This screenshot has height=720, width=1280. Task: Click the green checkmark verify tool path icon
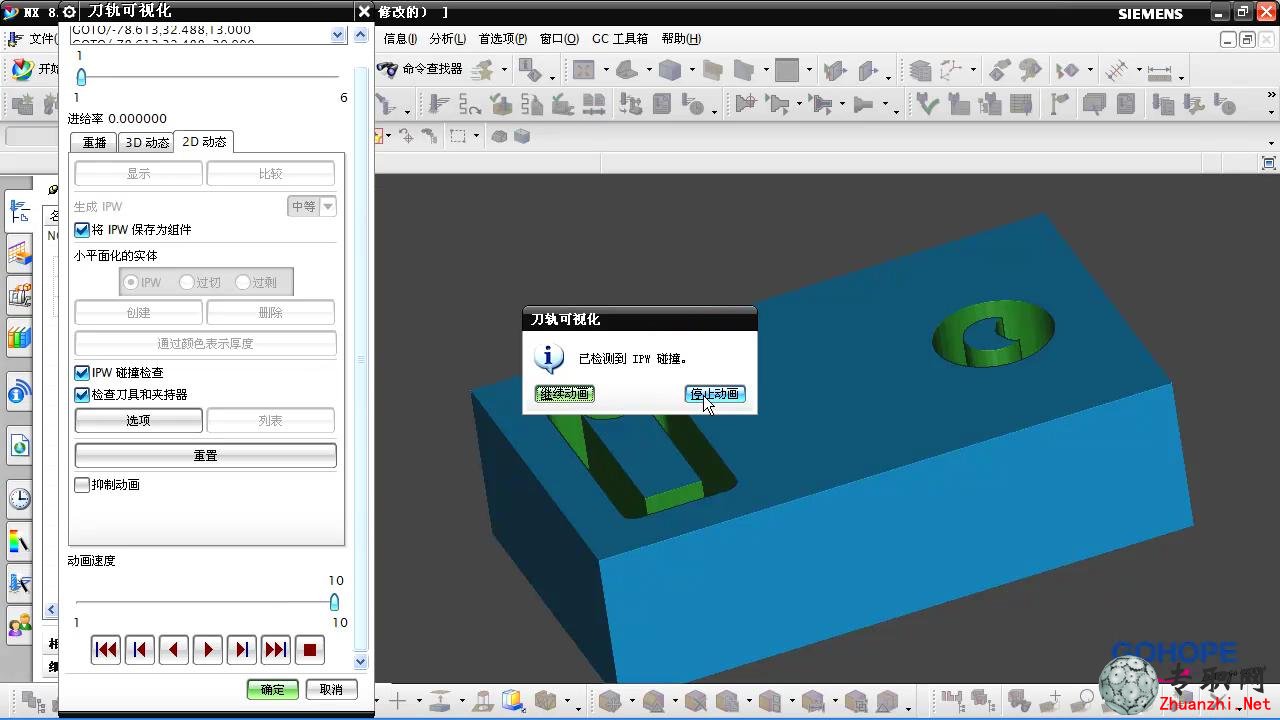click(927, 103)
